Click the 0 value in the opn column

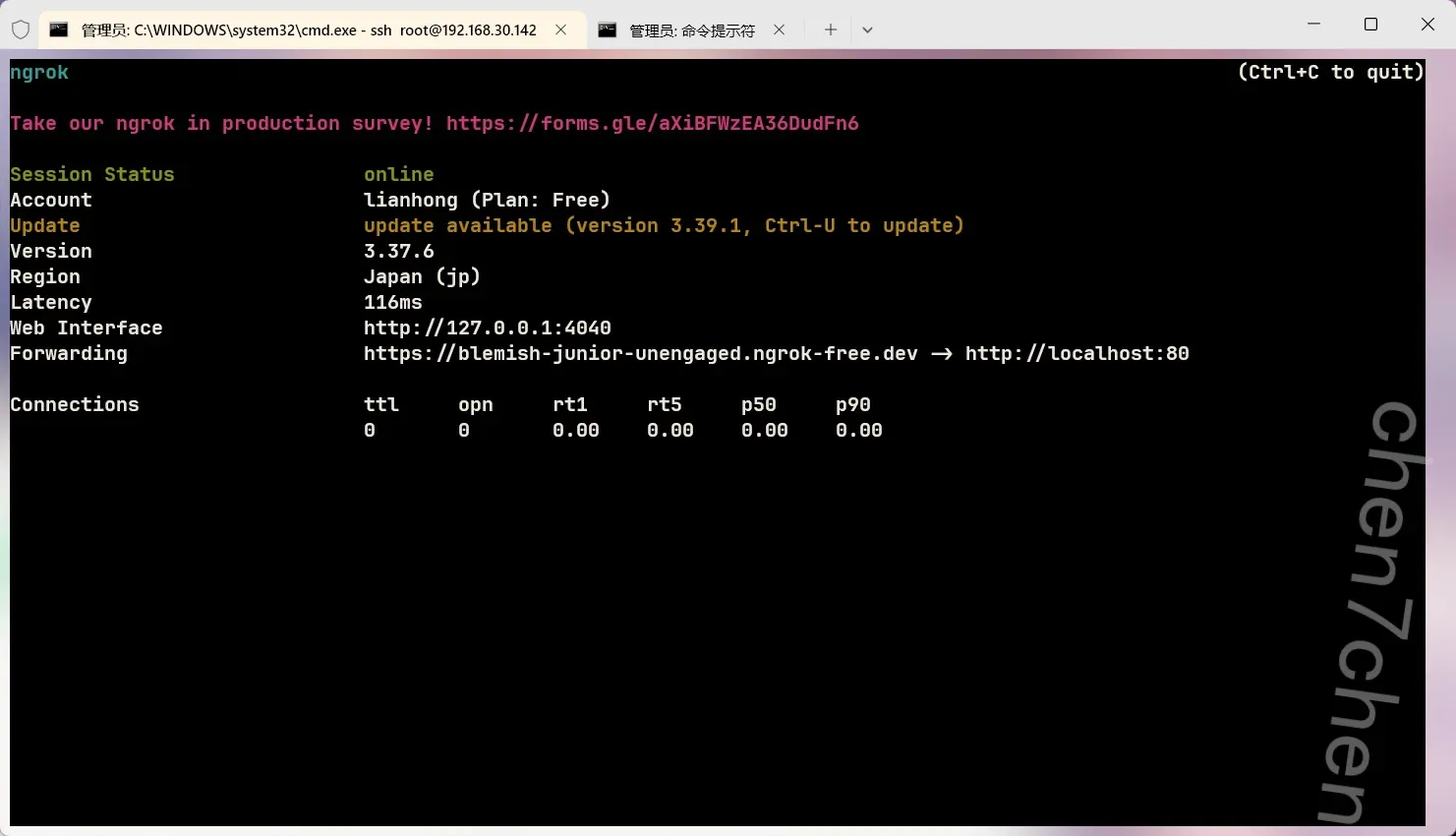(464, 430)
